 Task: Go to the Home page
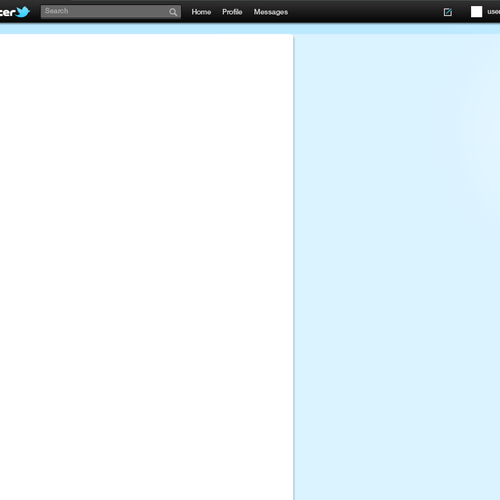[x=201, y=12]
